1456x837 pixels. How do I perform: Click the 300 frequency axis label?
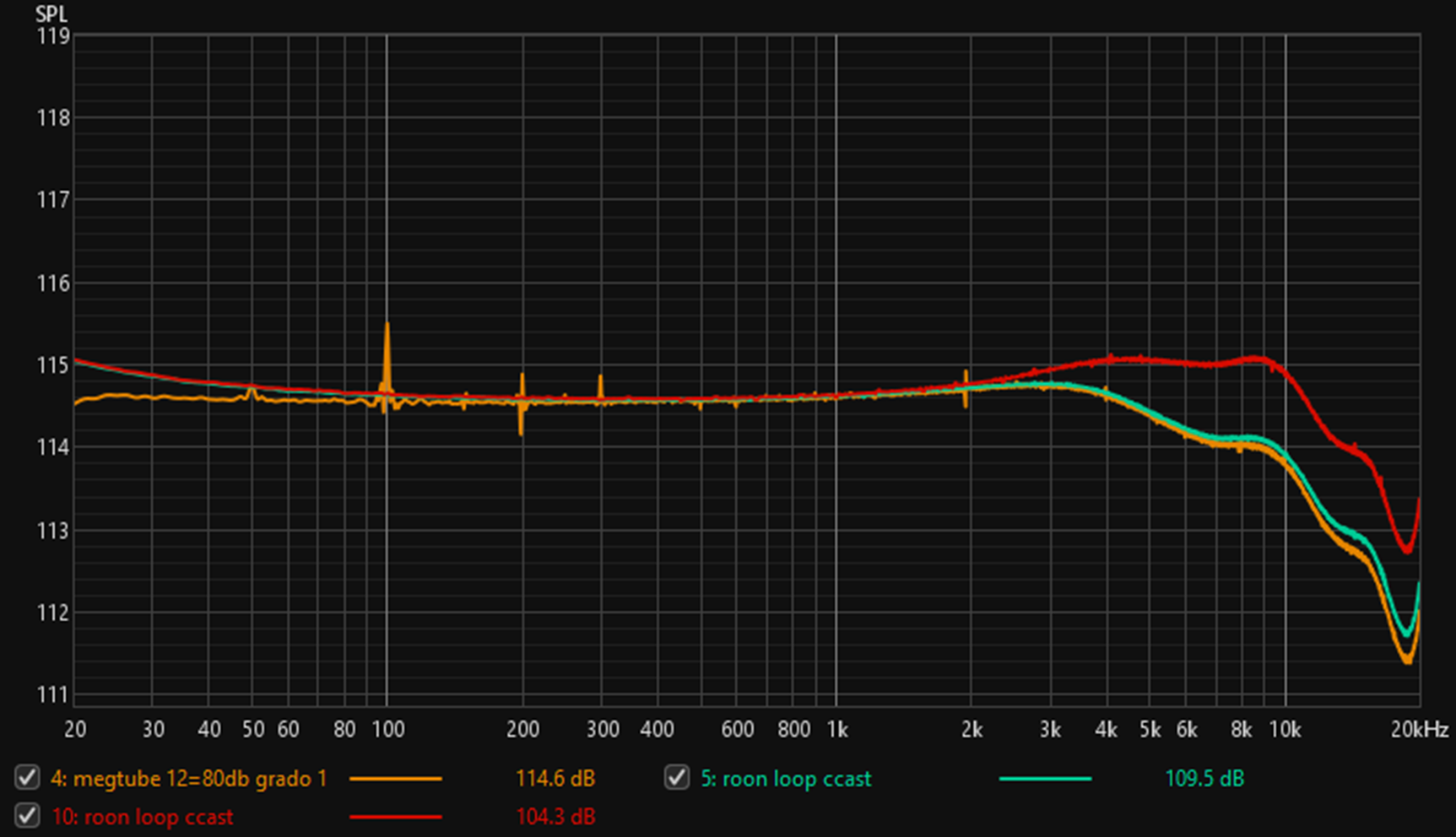click(603, 730)
